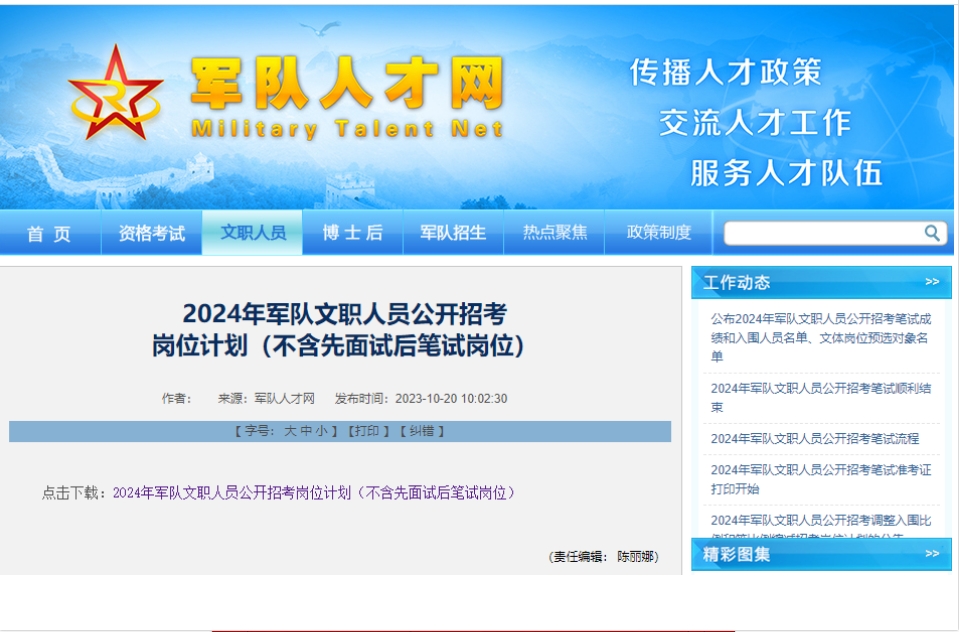The width and height of the screenshot is (959, 632).
Task: Switch to the 军队招生 tab
Action: pos(453,233)
